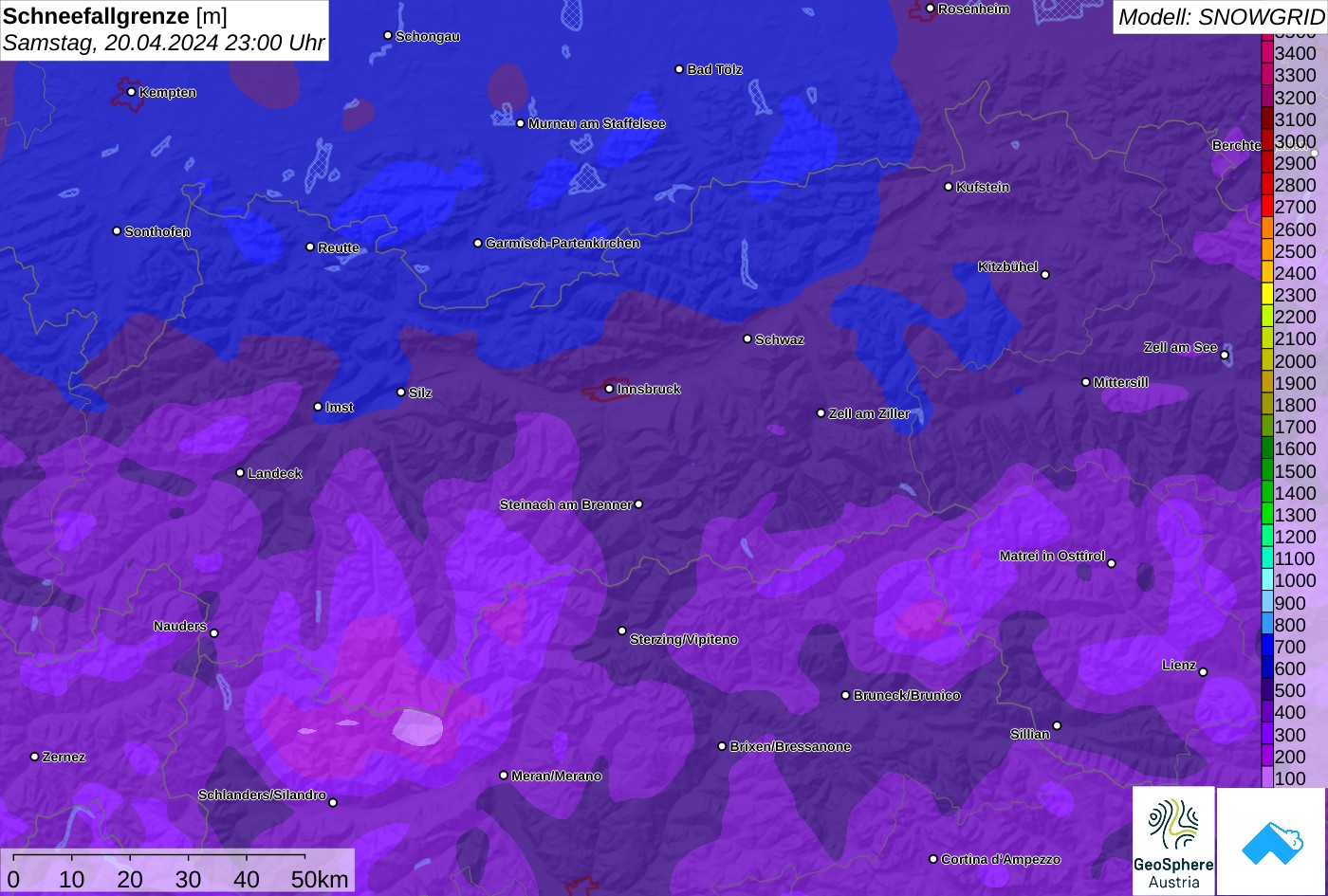This screenshot has width=1328, height=896.
Task: Click the "Schneefallgrenze [m]" title
Action: (x=116, y=16)
